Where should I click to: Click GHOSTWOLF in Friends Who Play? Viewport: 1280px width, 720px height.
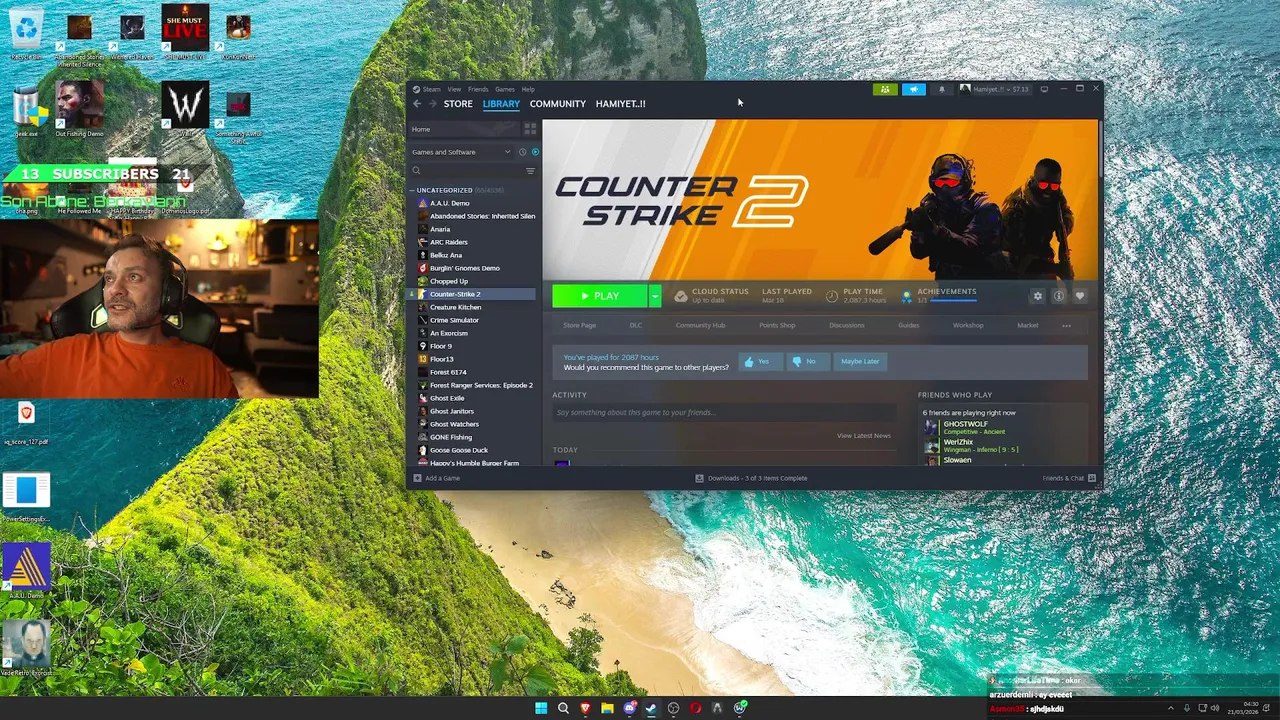(965, 424)
